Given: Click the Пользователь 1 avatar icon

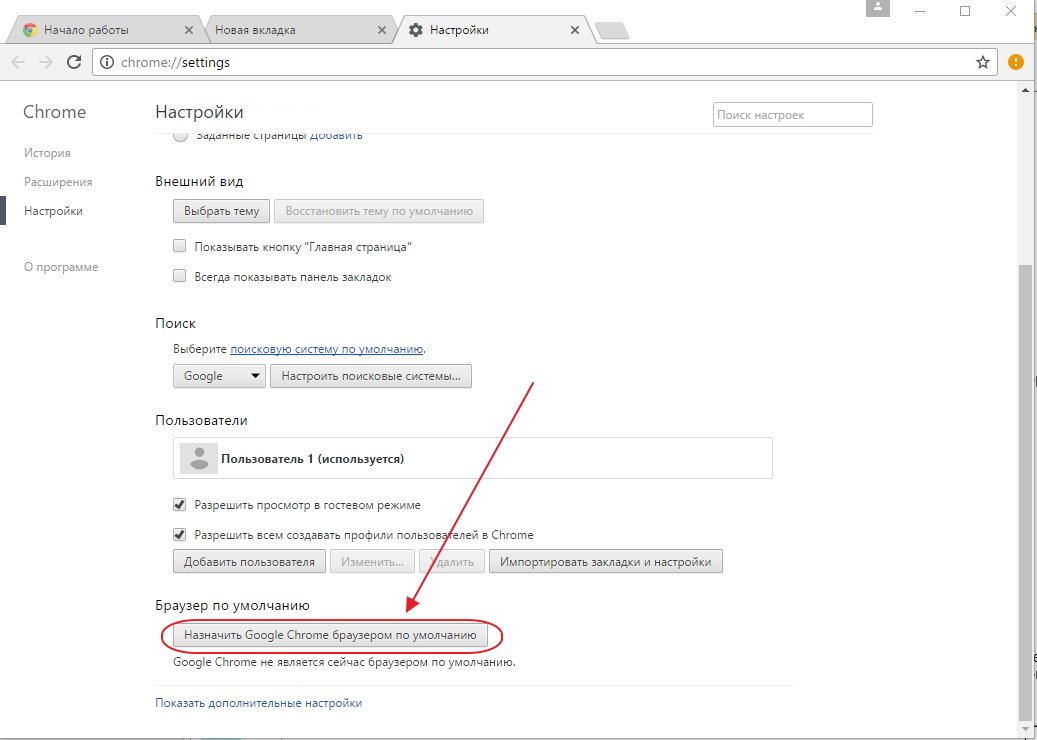Looking at the screenshot, I should click(x=199, y=458).
